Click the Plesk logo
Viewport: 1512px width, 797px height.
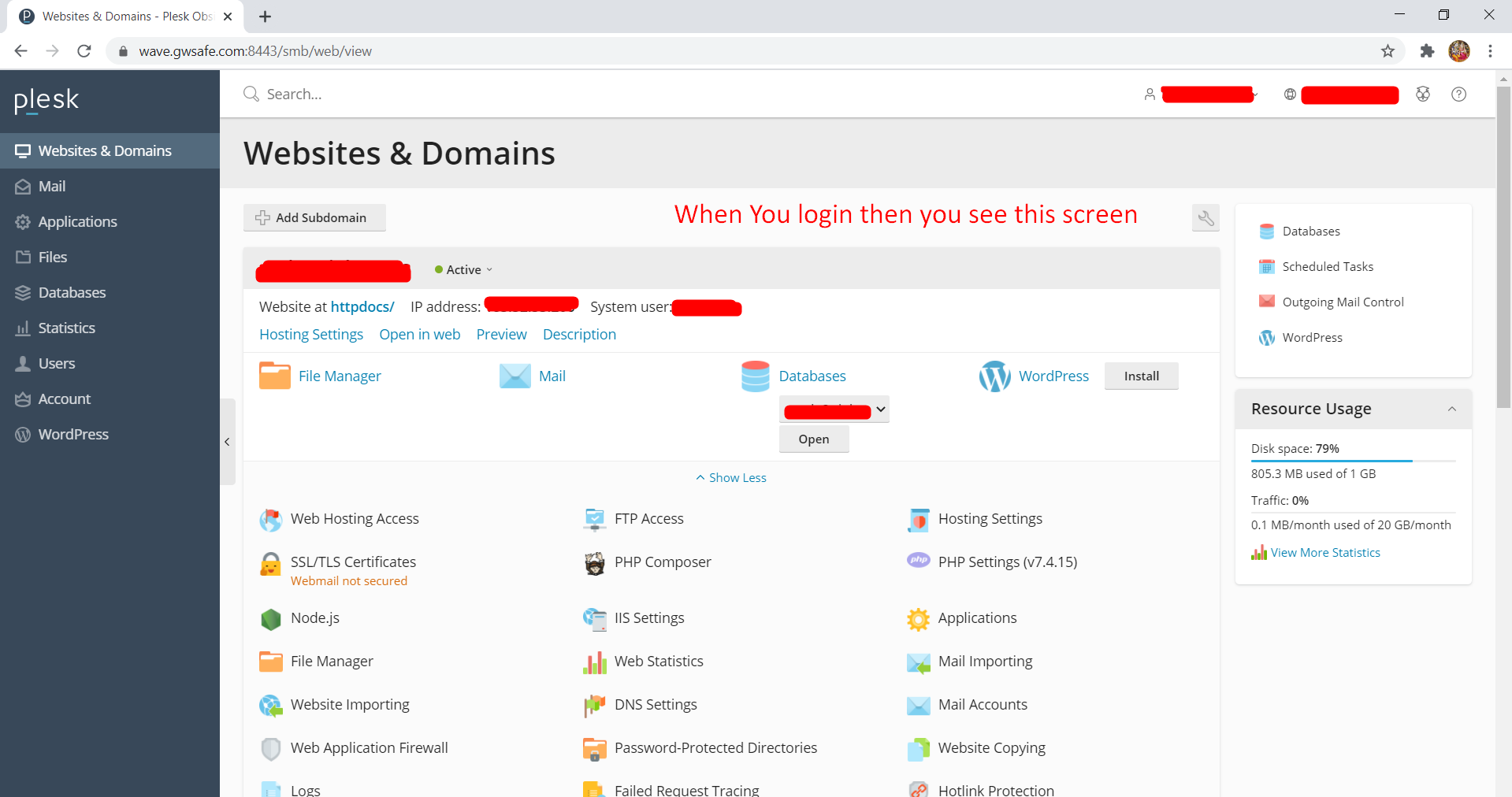pos(46,100)
